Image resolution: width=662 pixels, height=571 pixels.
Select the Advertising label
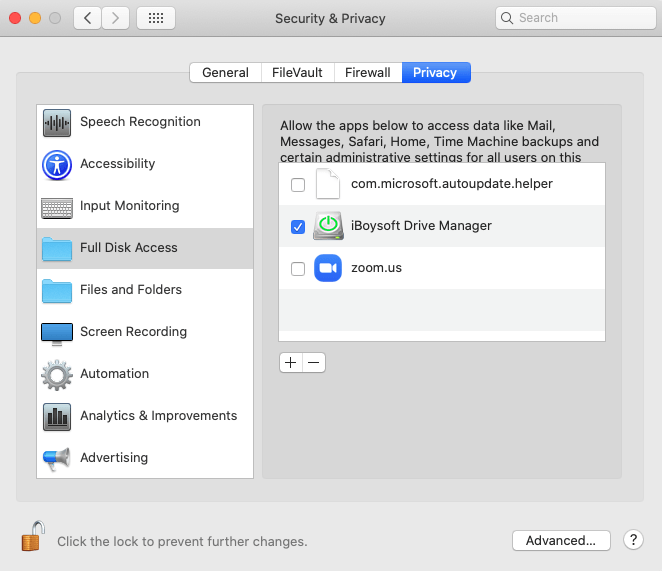(114, 458)
